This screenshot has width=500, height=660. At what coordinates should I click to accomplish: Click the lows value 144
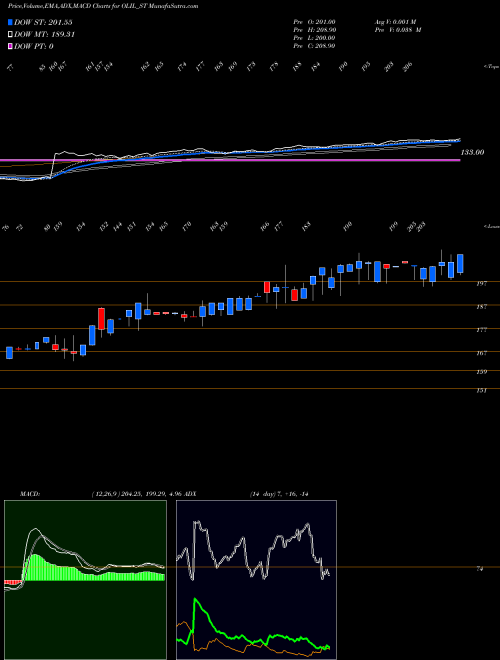117,227
